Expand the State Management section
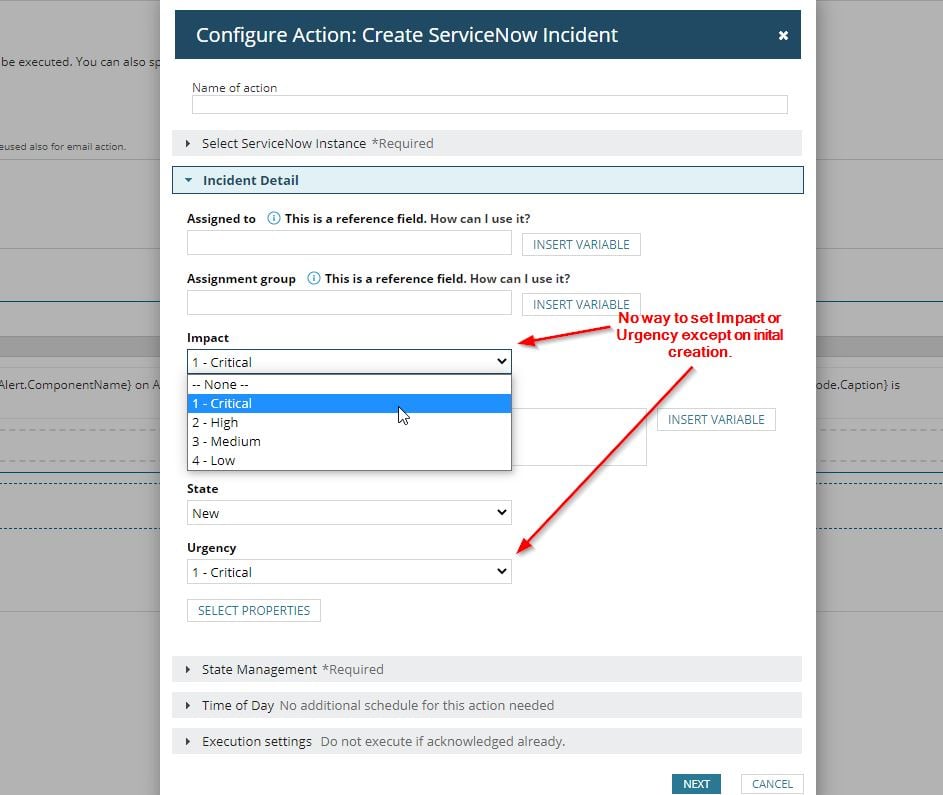The width and height of the screenshot is (943, 795). click(x=487, y=669)
